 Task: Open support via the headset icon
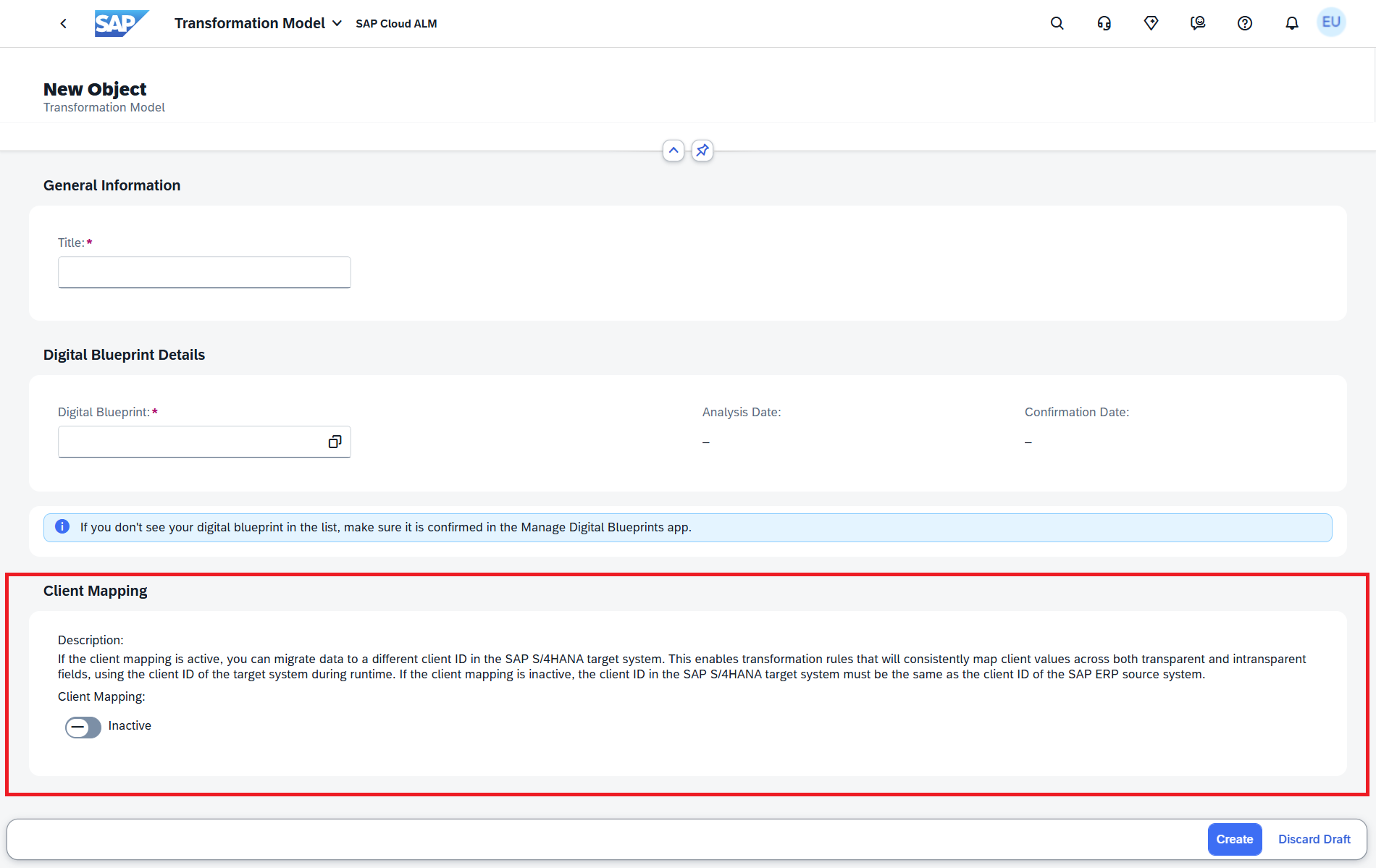pyautogui.click(x=1104, y=24)
